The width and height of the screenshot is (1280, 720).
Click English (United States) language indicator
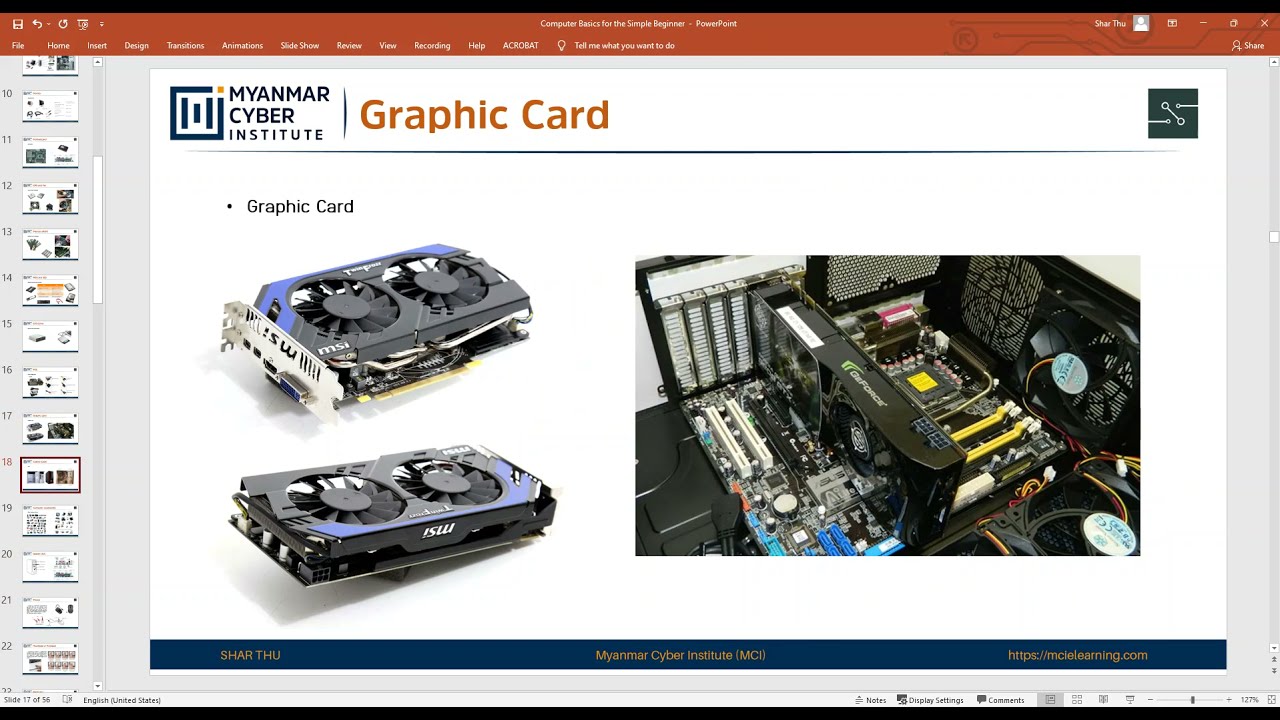click(x=122, y=700)
